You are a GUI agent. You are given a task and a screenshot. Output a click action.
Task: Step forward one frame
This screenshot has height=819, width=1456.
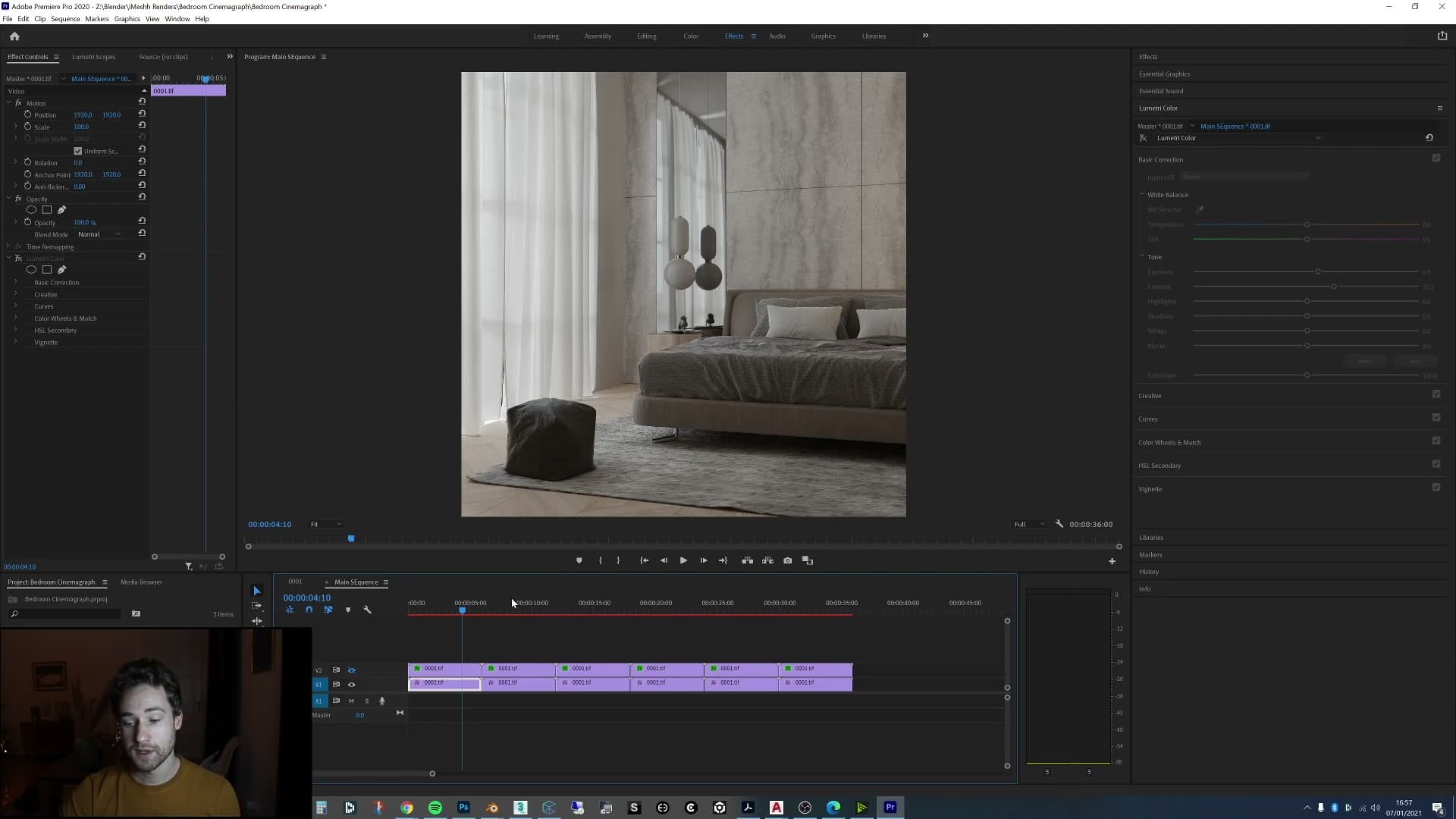click(704, 560)
